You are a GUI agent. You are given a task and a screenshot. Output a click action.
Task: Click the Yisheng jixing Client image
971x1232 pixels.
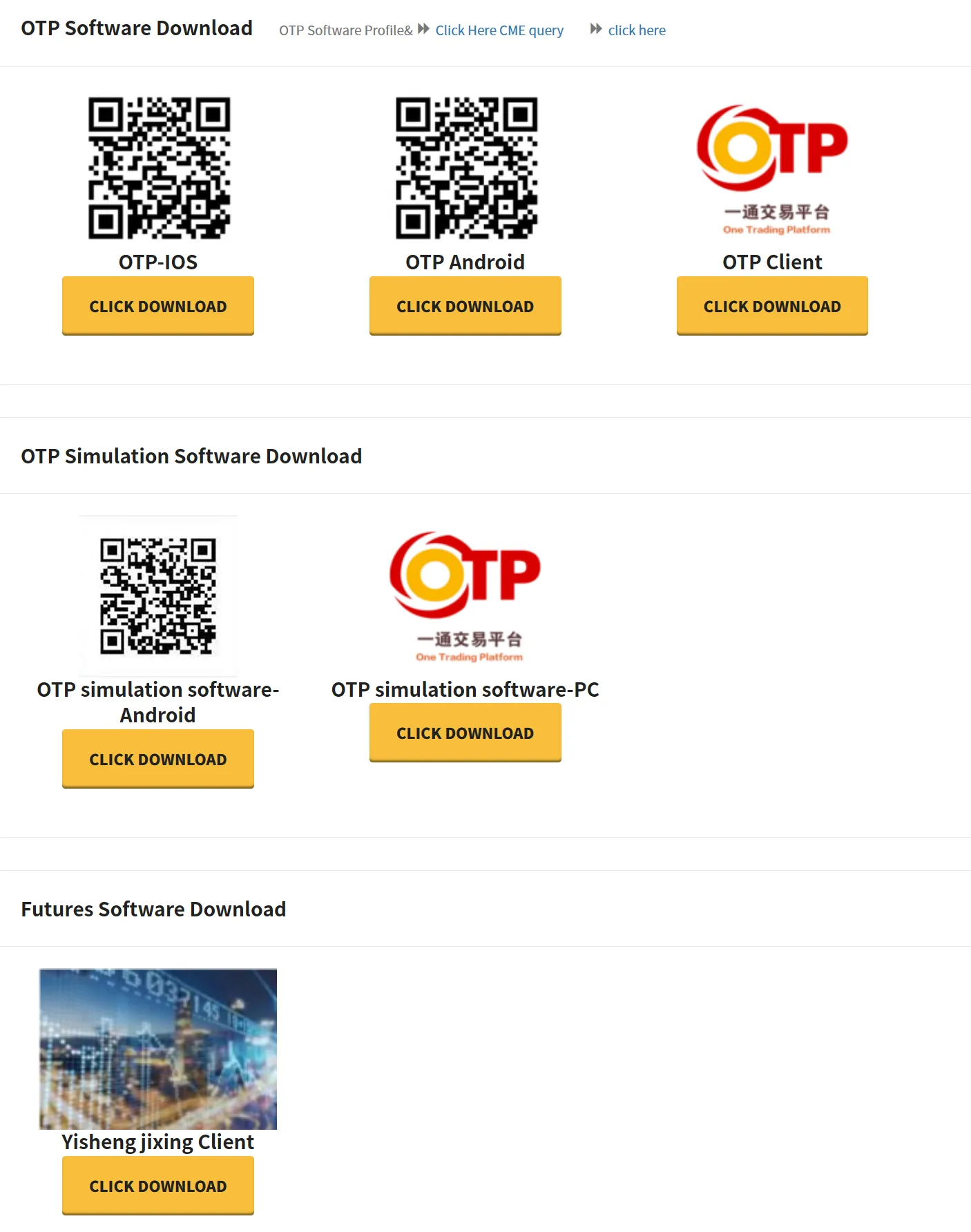tap(158, 1049)
